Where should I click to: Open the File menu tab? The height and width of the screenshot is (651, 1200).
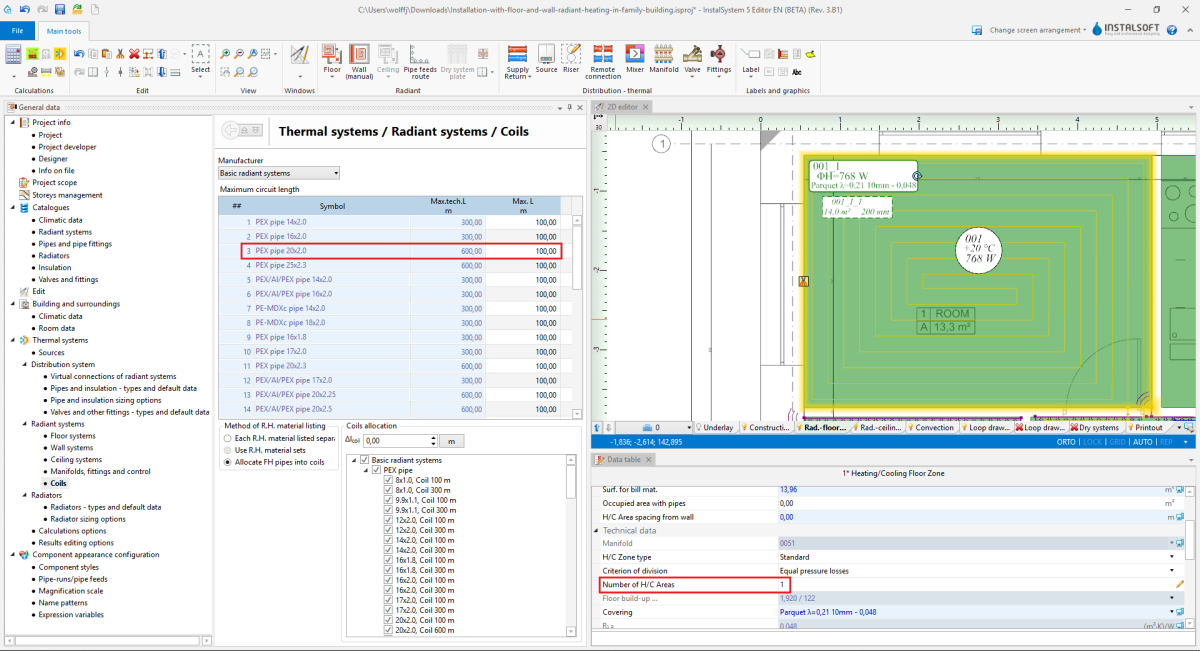point(17,30)
